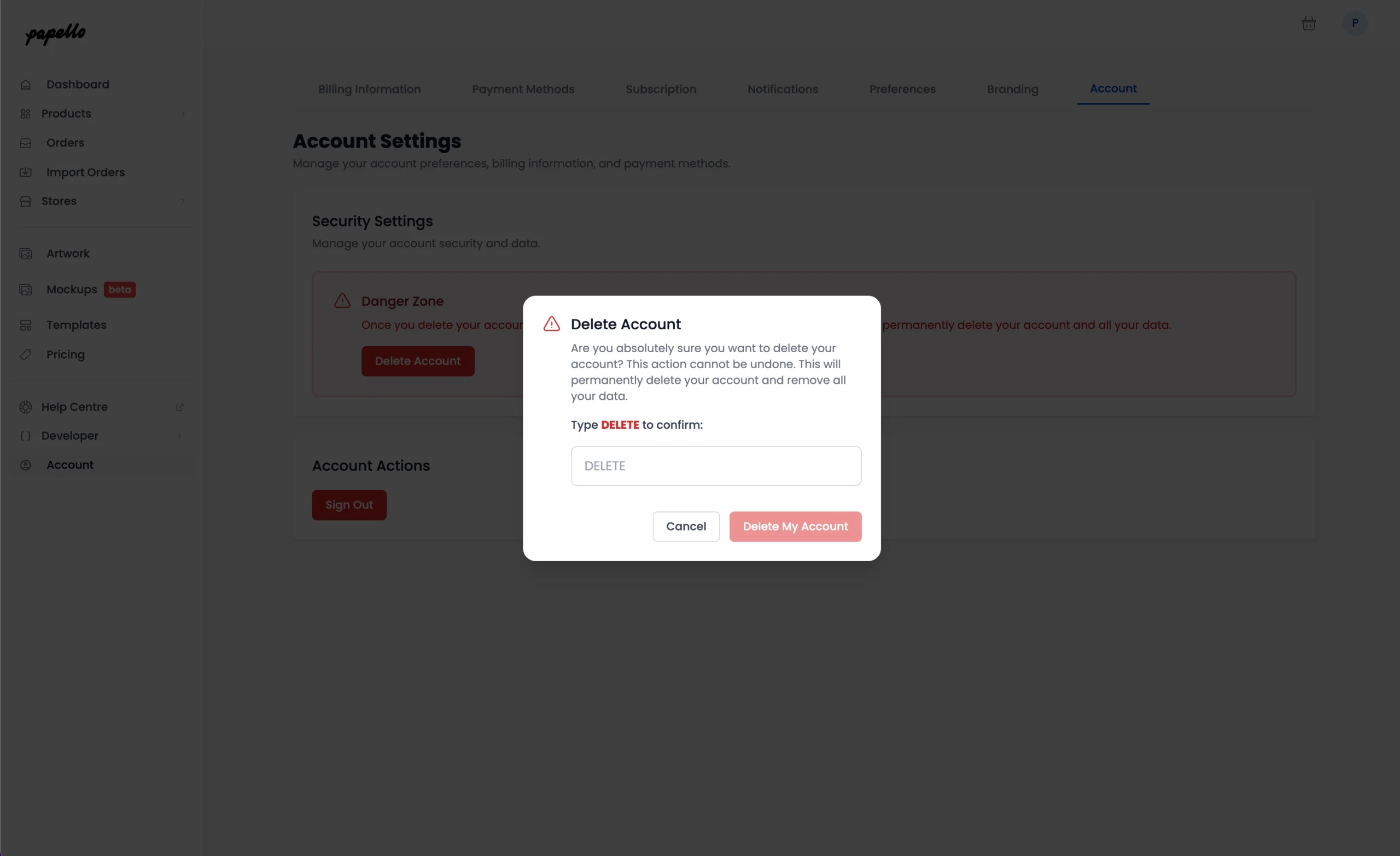The height and width of the screenshot is (856, 1400).
Task: Select the Pricing tag icon
Action: (x=26, y=354)
